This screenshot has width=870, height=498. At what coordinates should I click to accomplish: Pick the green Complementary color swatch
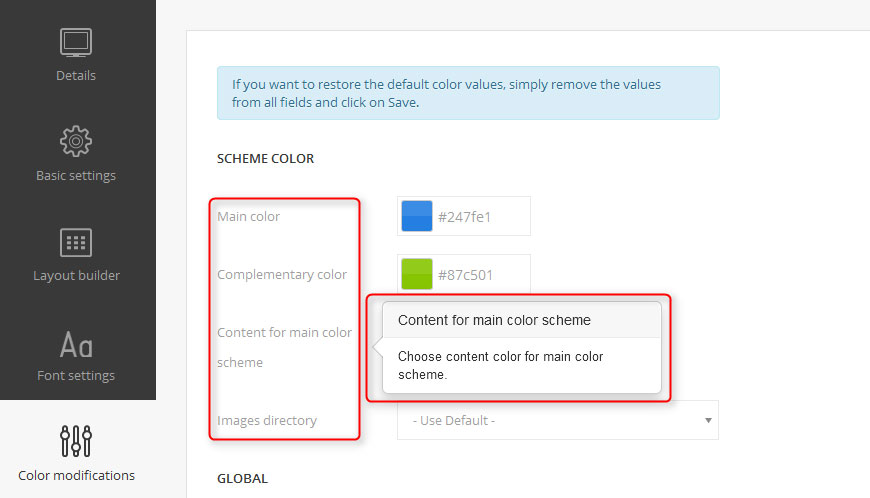pyautogui.click(x=417, y=274)
